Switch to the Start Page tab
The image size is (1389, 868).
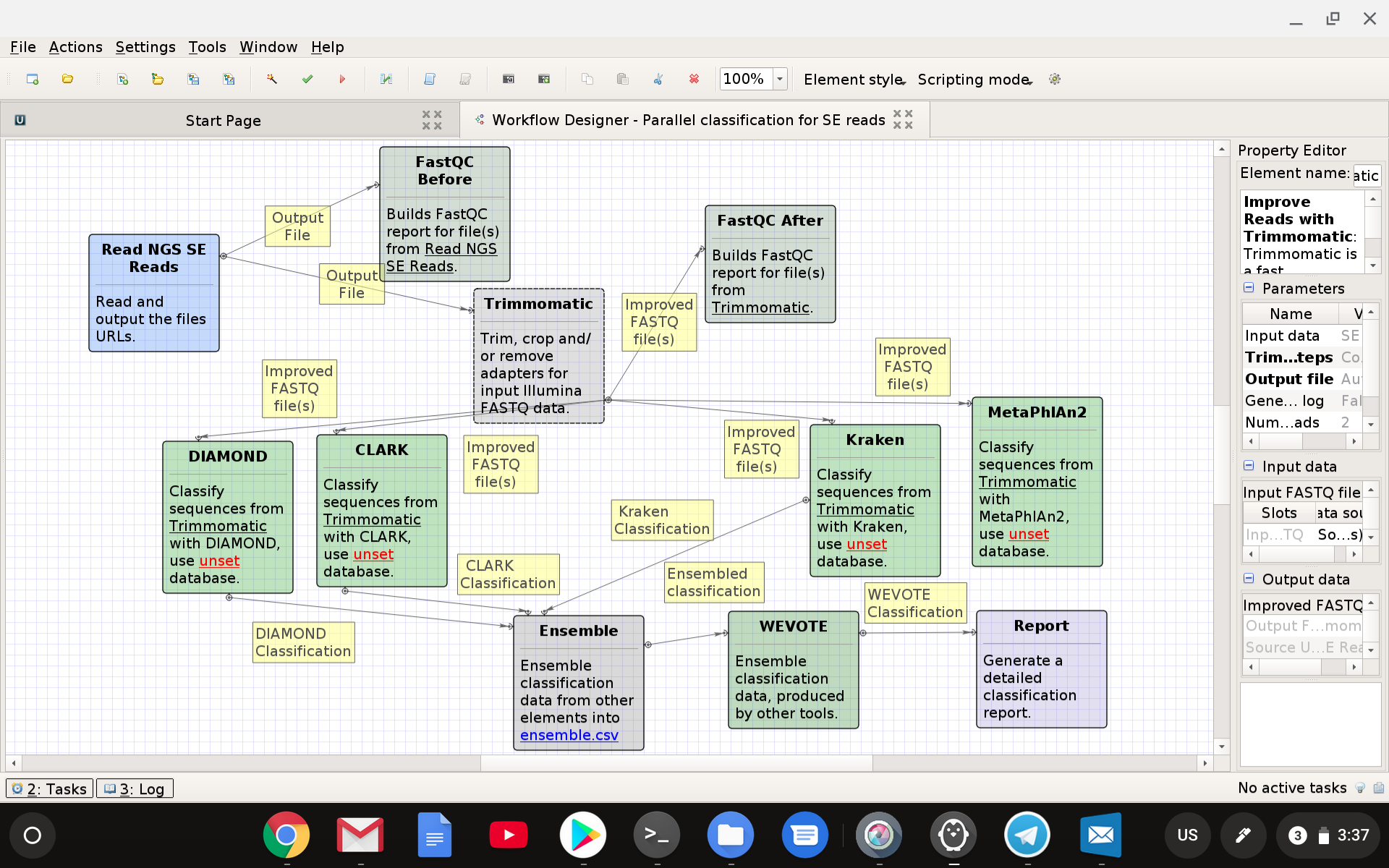(x=223, y=121)
